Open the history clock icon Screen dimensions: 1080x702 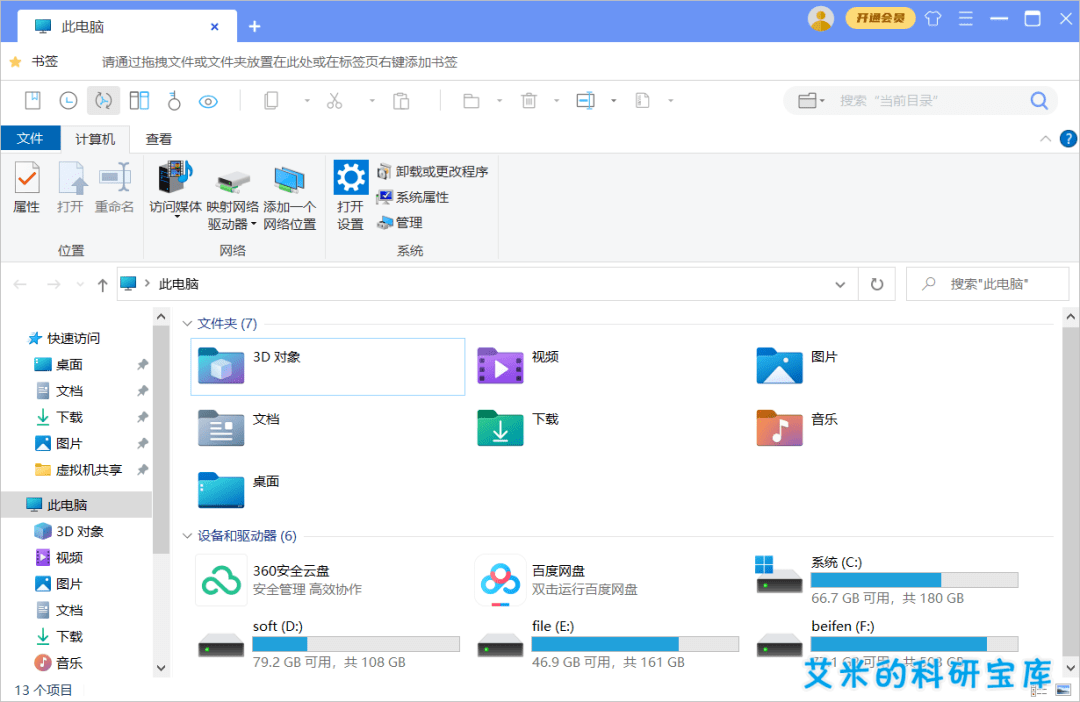tap(68, 101)
